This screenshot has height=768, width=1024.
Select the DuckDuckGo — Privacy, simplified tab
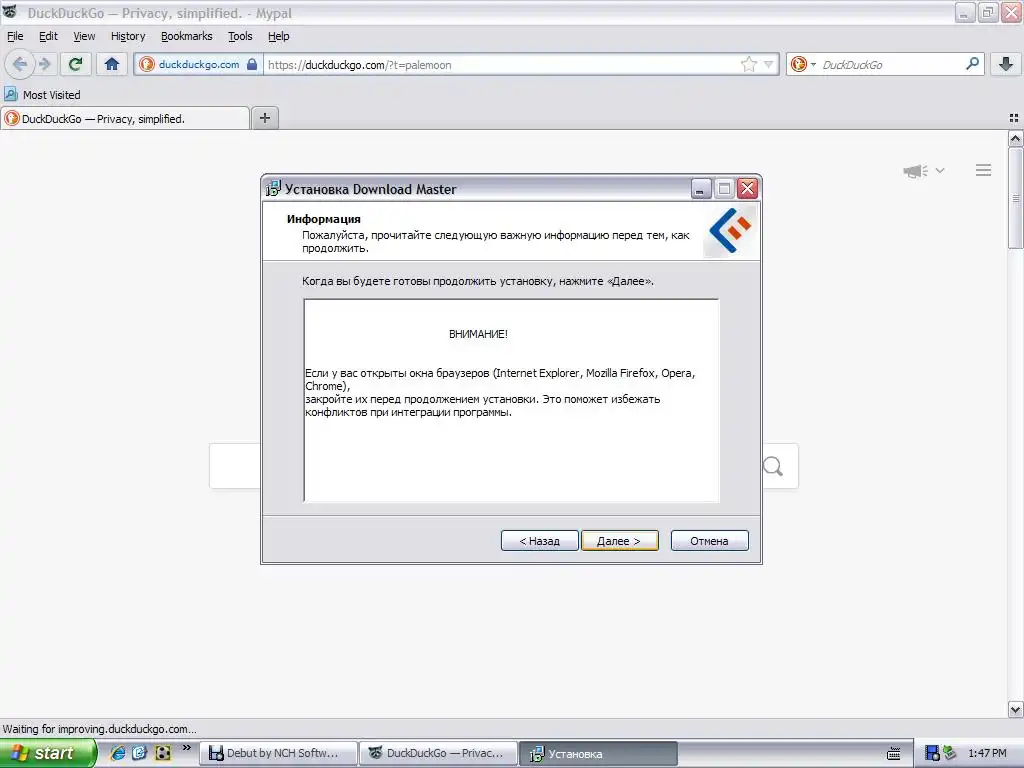[125, 118]
